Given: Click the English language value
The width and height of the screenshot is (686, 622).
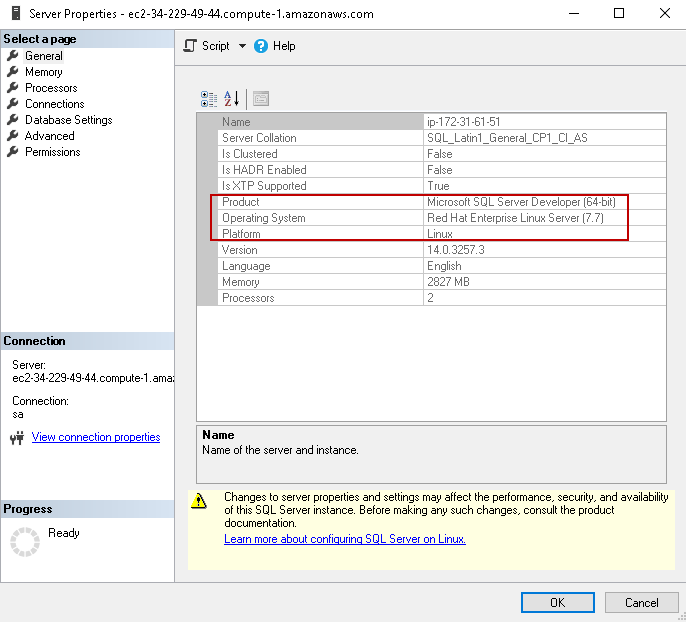Looking at the screenshot, I should (444, 266).
